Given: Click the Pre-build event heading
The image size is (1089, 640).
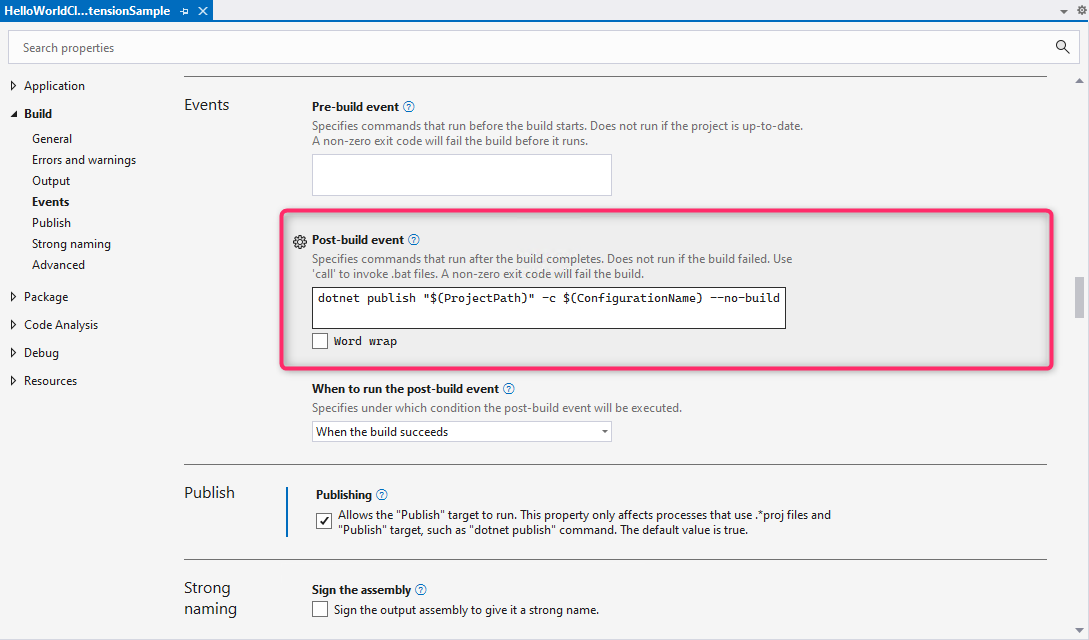Looking at the screenshot, I should pos(356,107).
